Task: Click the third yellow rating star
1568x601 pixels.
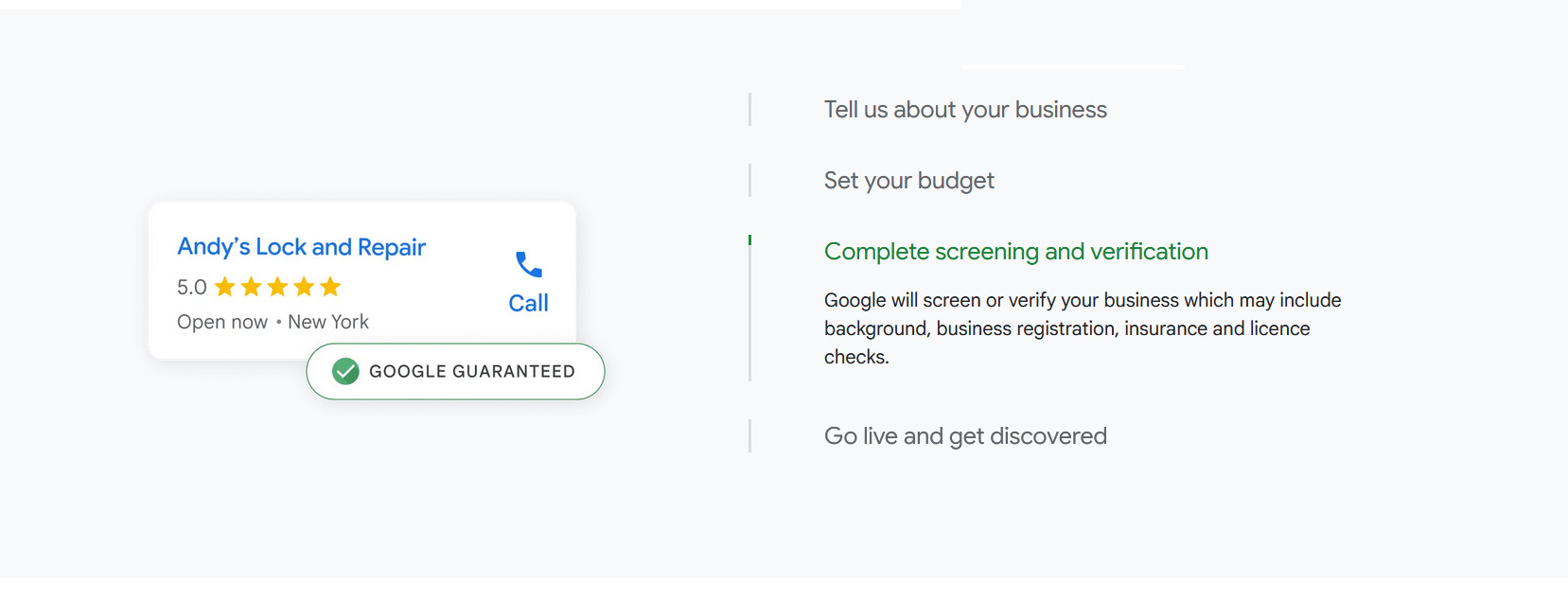Action: 277,287
